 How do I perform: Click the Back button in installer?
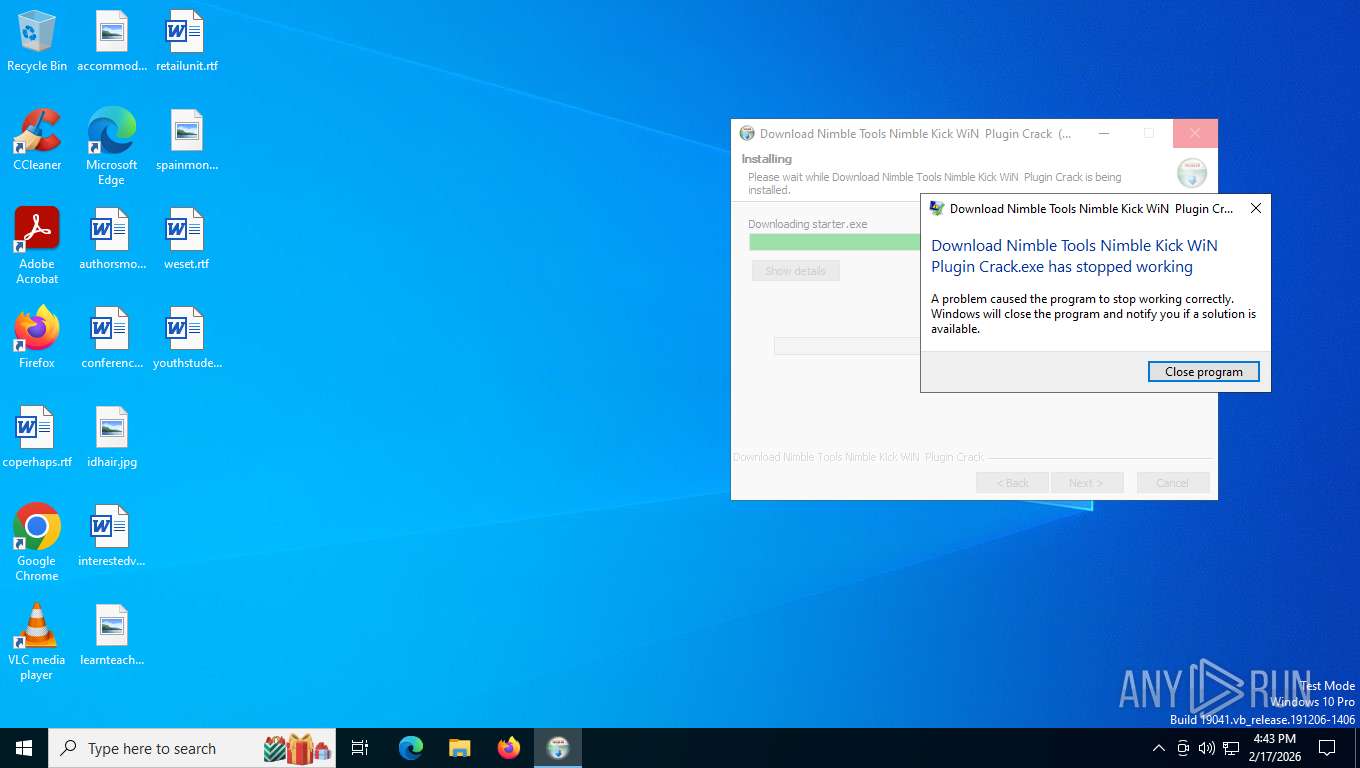tap(1012, 483)
